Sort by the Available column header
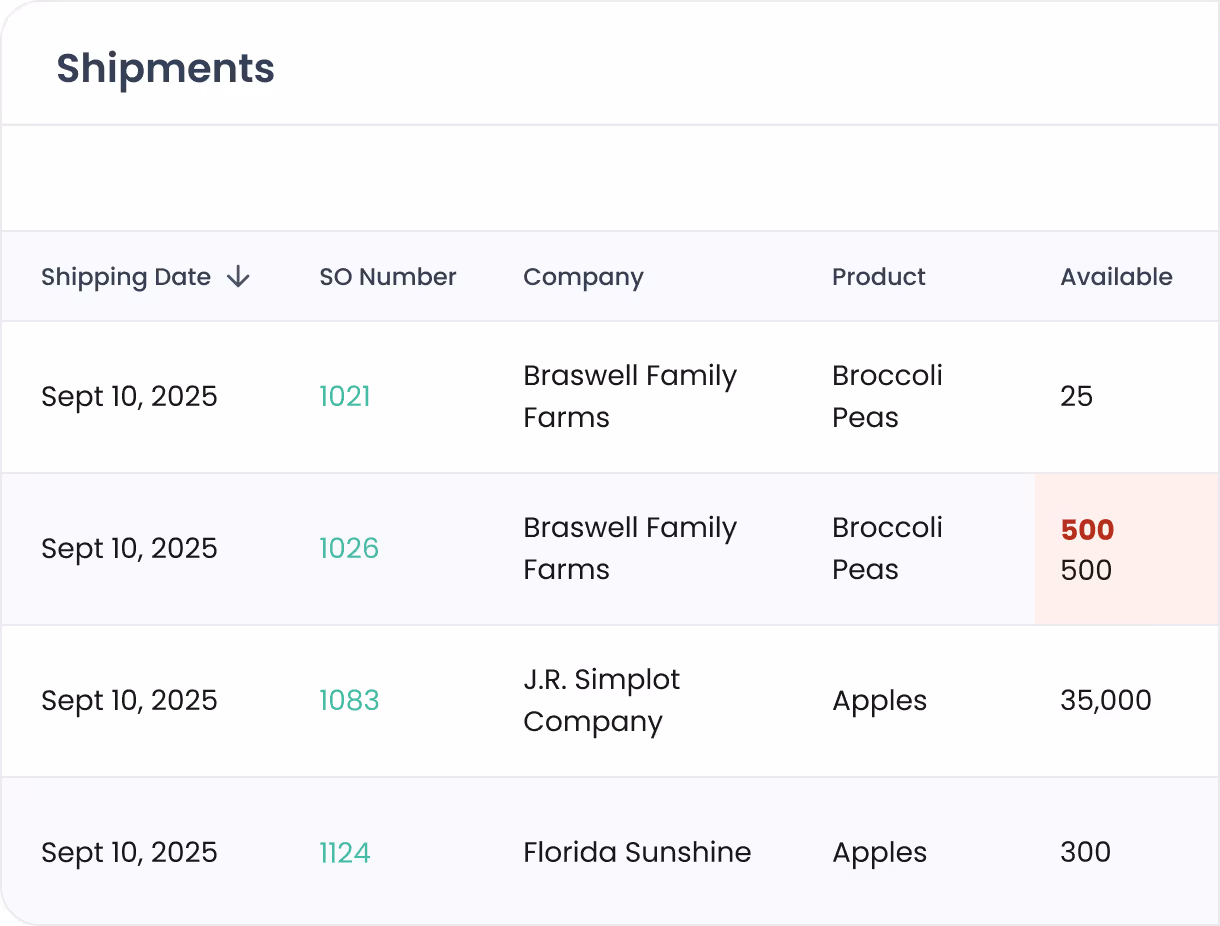 [1117, 277]
